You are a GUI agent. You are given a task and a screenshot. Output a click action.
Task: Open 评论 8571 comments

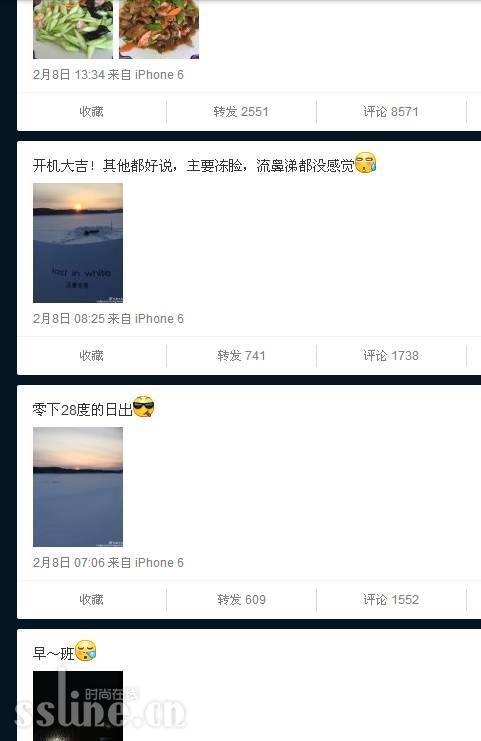(391, 112)
